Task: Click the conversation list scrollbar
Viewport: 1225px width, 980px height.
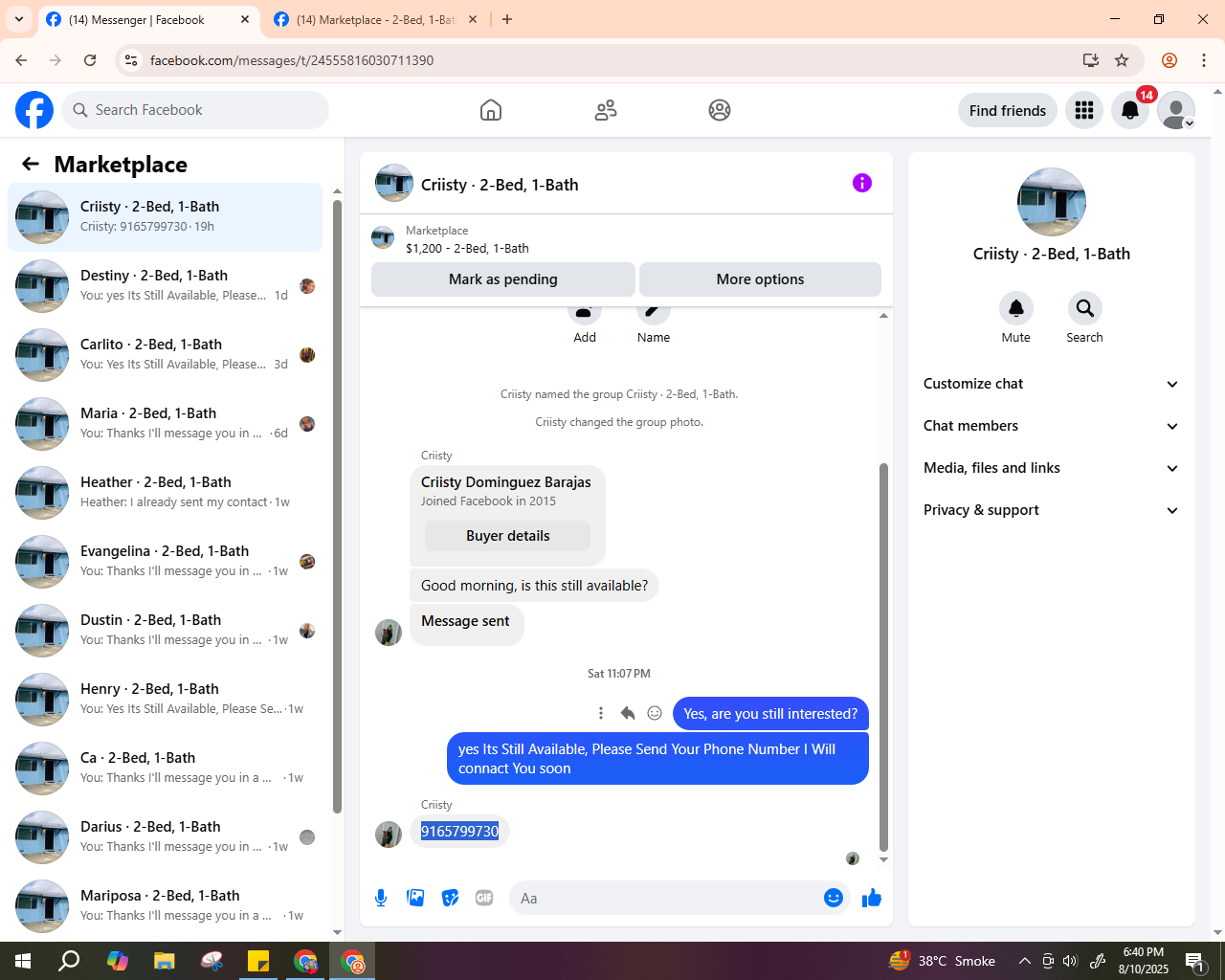Action: coord(337,506)
